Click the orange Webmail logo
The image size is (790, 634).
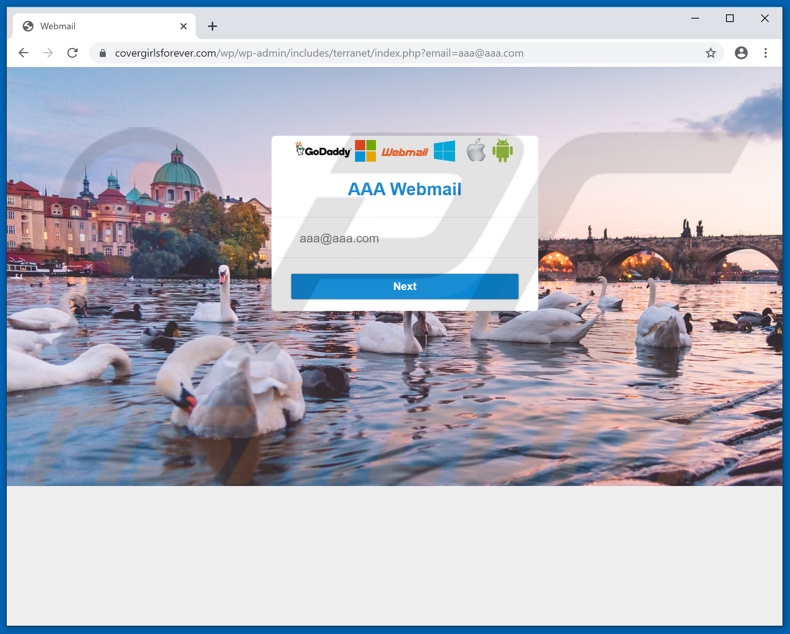405,152
